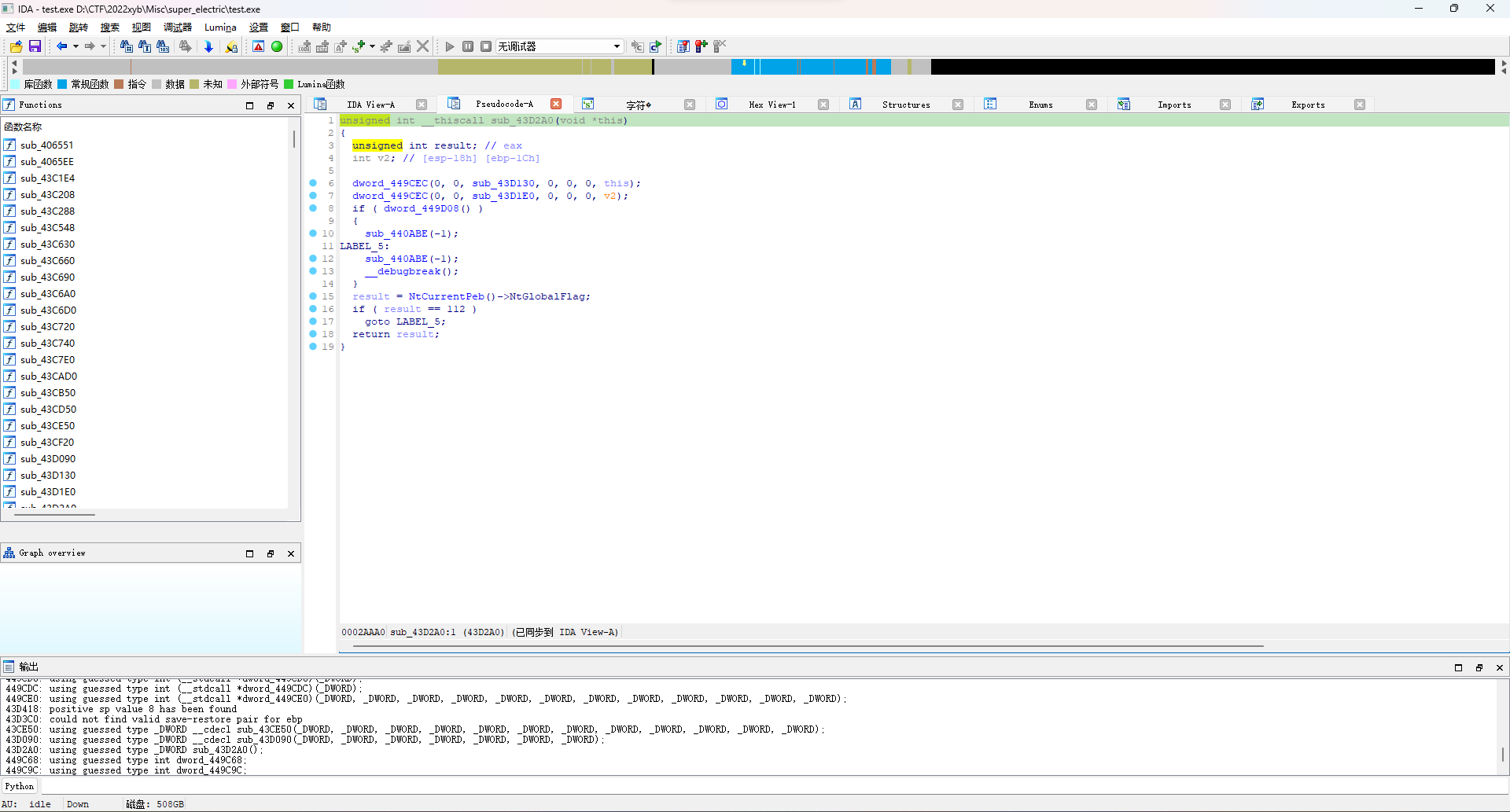Close the Structures tab

pos(958,105)
